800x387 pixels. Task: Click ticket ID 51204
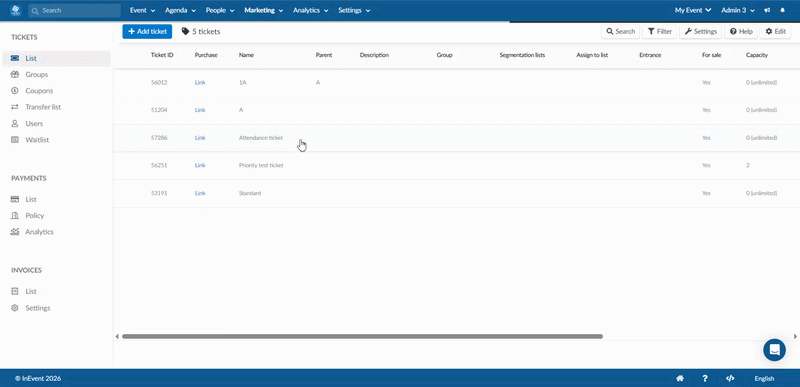159,110
